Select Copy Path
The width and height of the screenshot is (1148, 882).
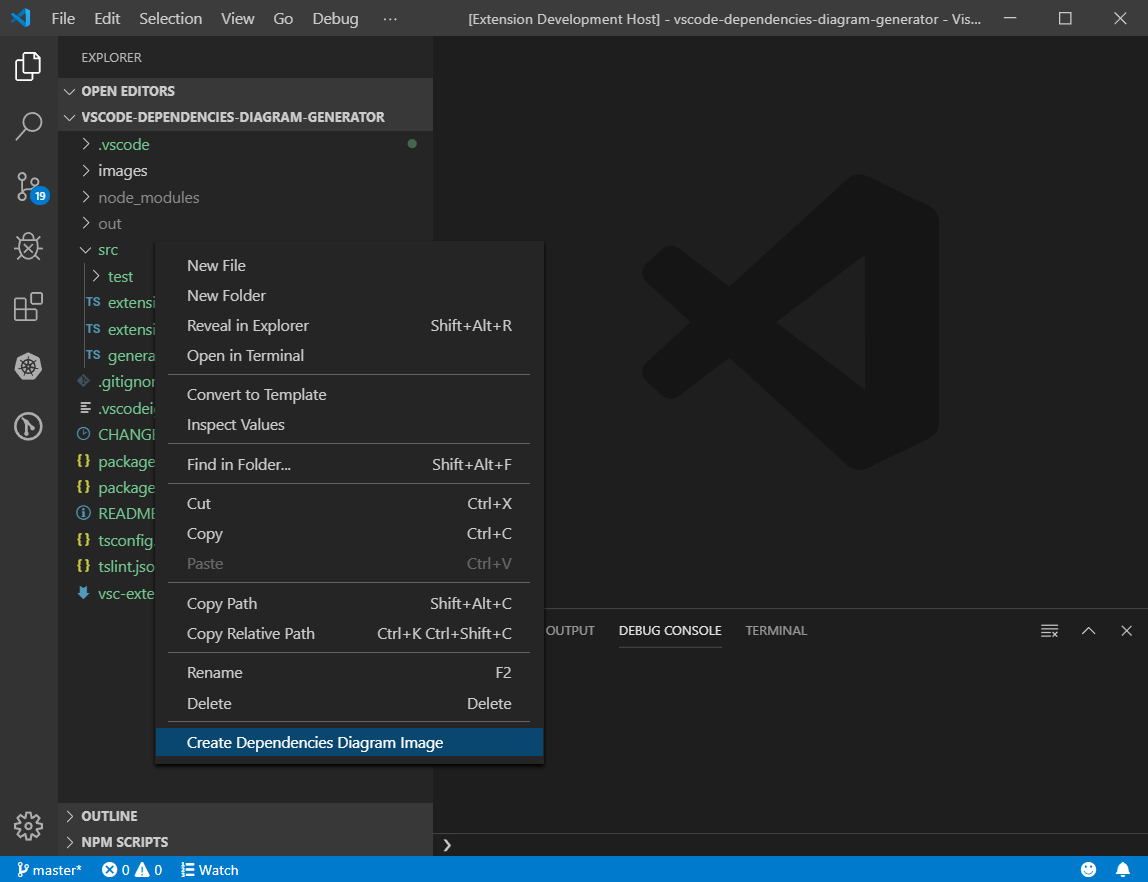[x=349, y=604]
